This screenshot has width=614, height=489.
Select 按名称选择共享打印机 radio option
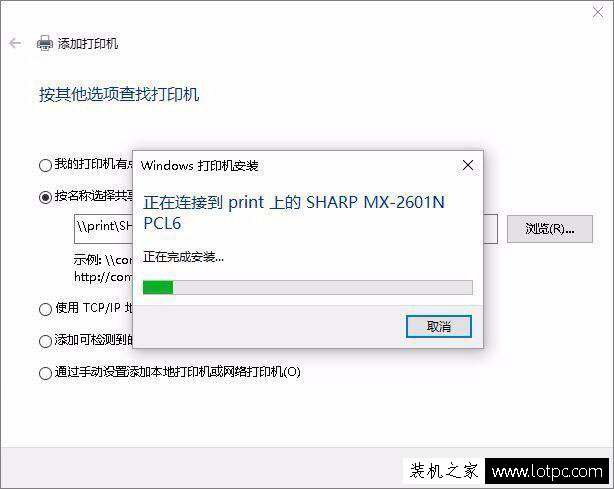click(x=45, y=197)
